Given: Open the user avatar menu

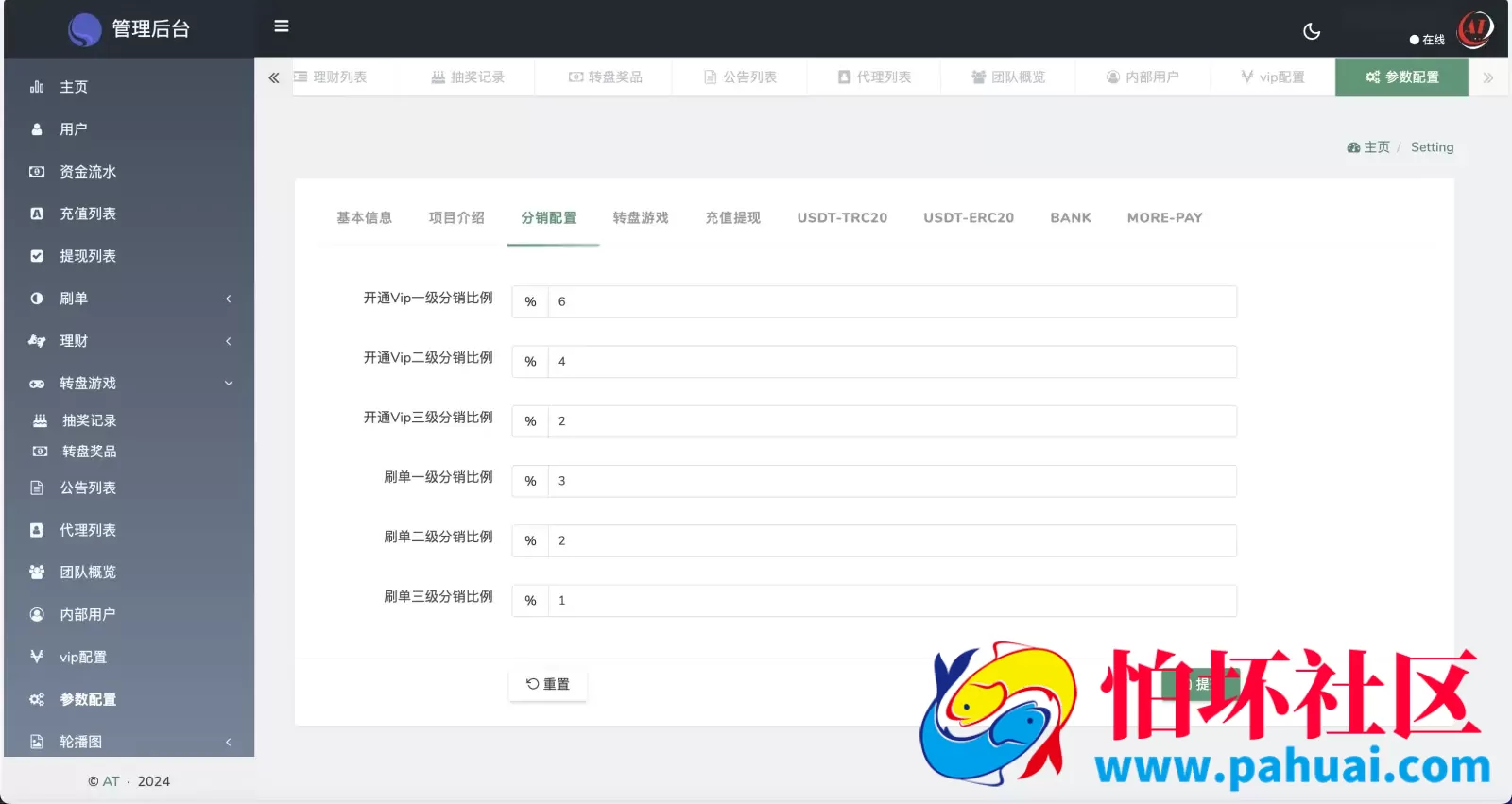Looking at the screenshot, I should tap(1474, 28).
